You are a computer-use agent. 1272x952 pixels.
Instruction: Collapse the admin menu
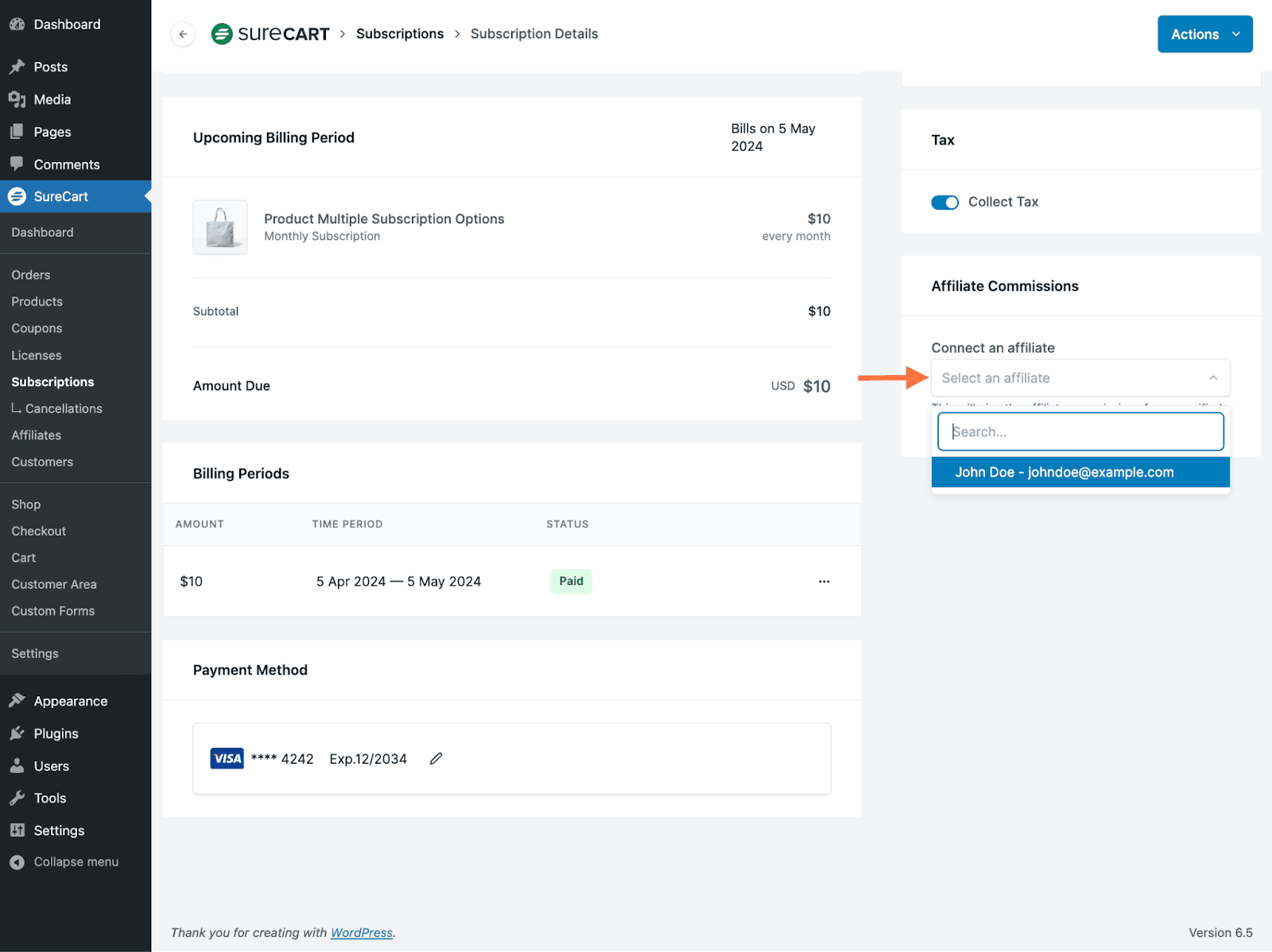tap(17, 861)
